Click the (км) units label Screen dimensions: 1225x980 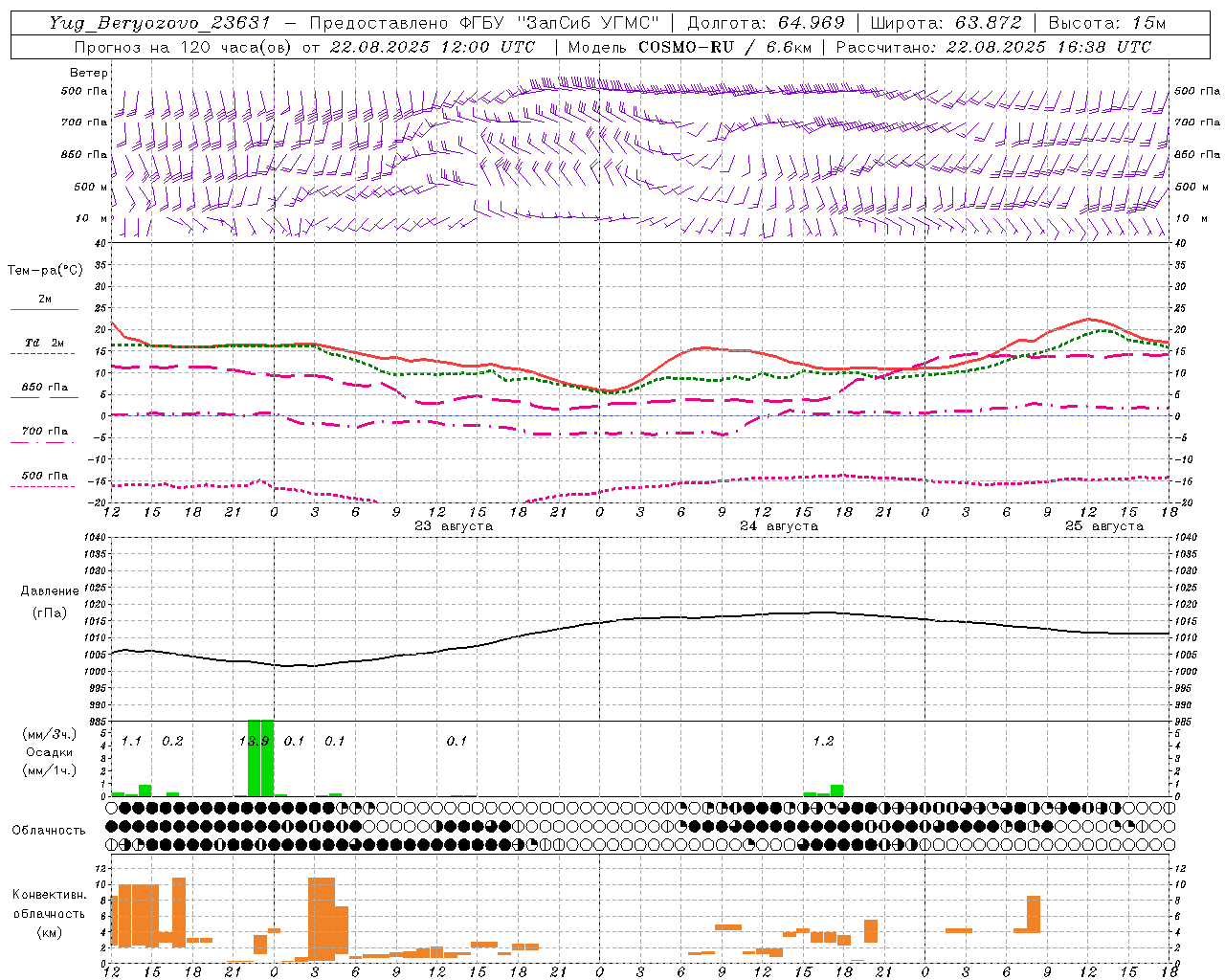49,932
